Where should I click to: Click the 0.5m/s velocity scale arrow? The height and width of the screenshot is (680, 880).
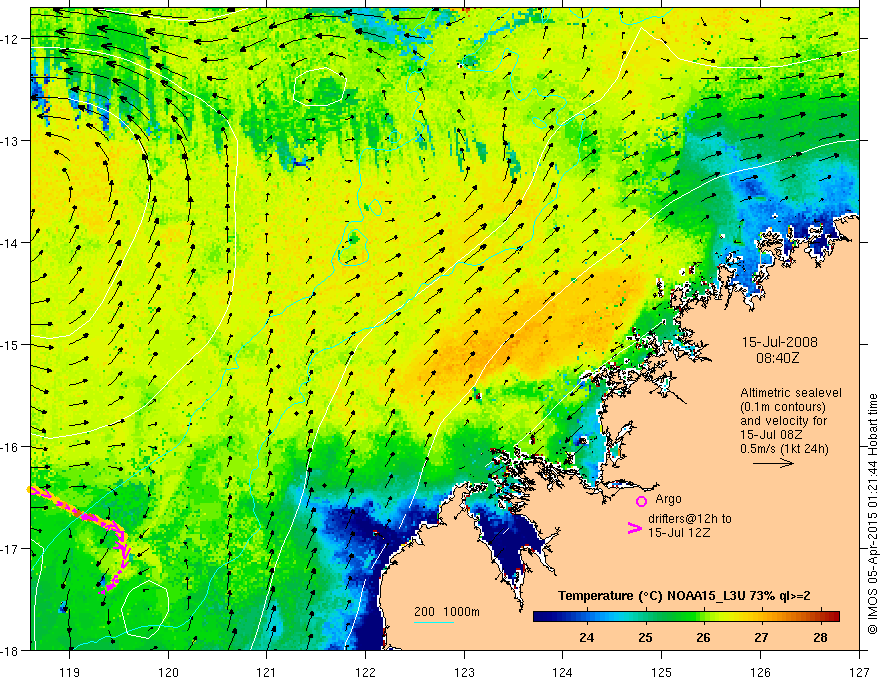point(773,463)
